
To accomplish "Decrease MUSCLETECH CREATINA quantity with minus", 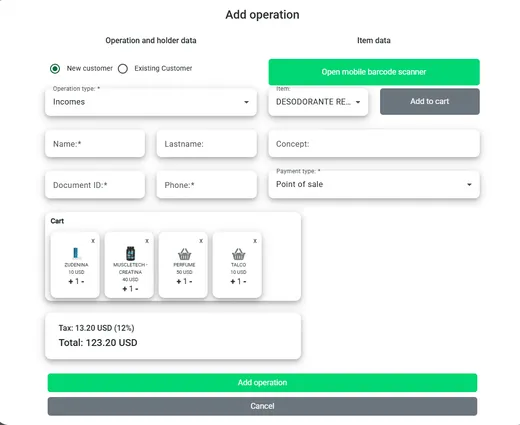I will click(136, 289).
